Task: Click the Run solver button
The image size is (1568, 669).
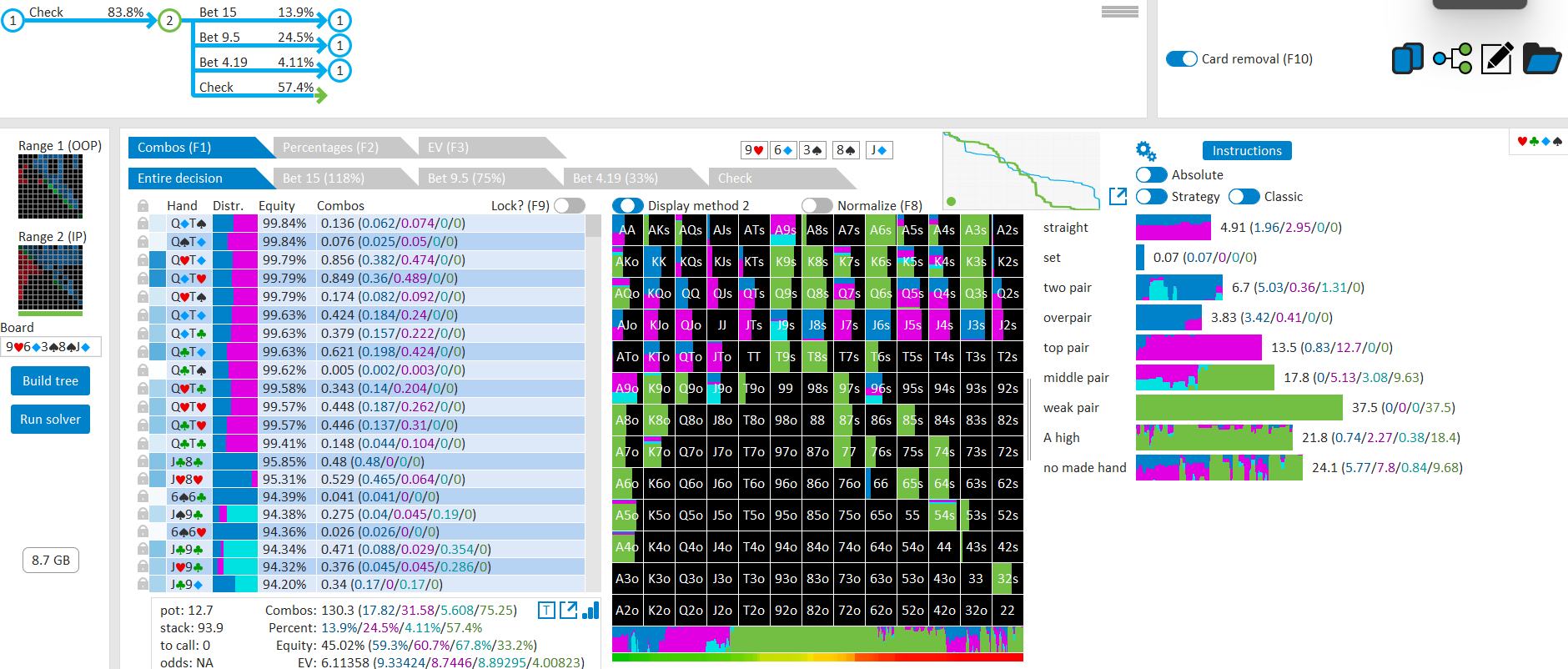Action: pos(51,420)
